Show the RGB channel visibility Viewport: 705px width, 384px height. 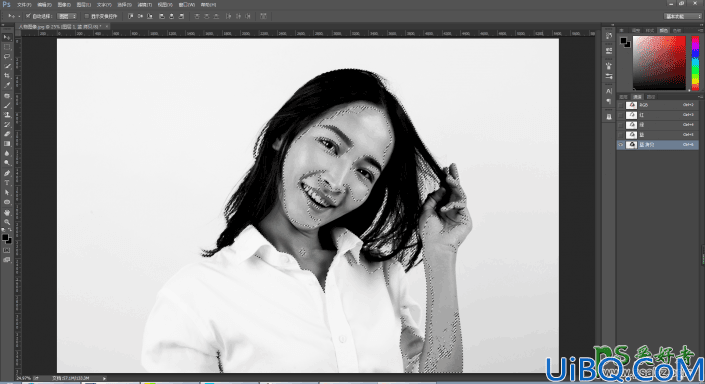620,105
